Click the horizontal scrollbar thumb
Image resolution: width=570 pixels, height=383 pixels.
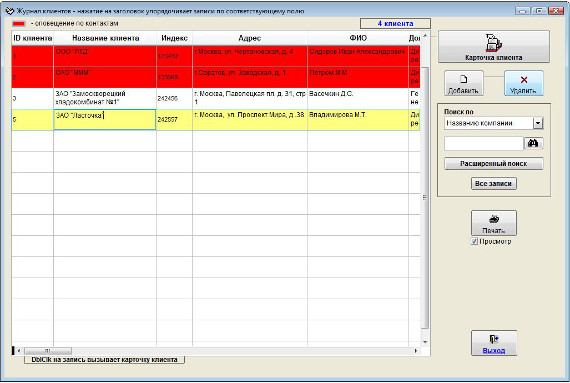(x=48, y=351)
